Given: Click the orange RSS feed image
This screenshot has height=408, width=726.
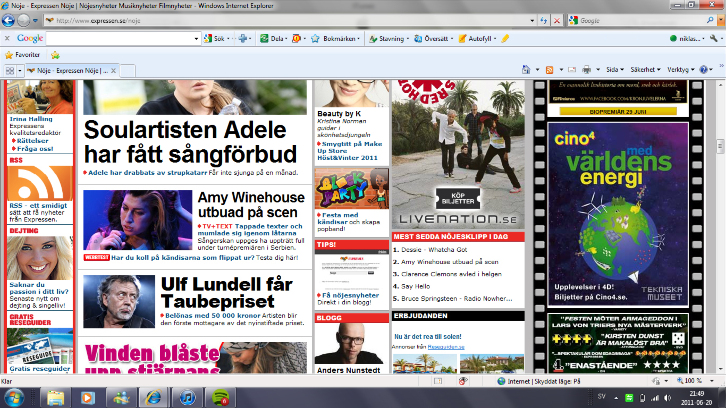Looking at the screenshot, I should click(x=40, y=183).
